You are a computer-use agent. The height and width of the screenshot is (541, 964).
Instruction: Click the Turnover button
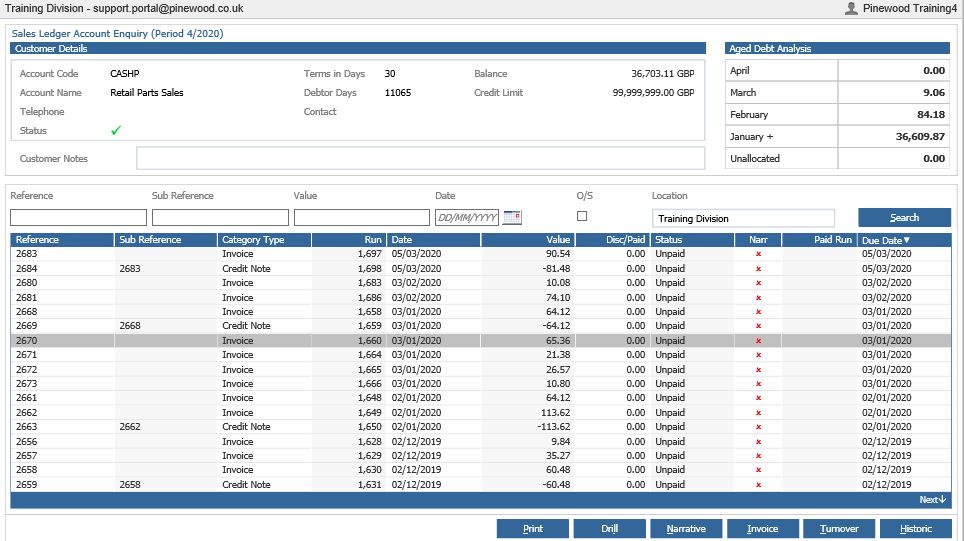click(x=839, y=529)
